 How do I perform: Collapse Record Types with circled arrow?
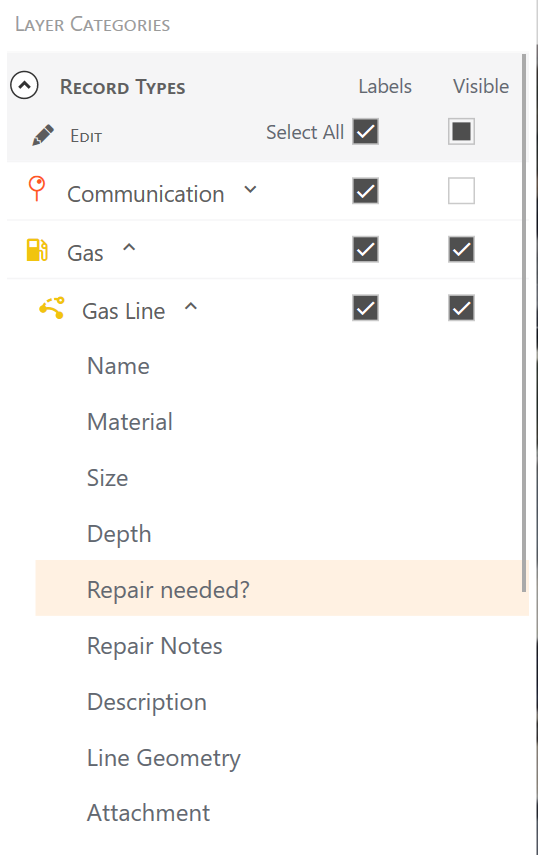[x=25, y=85]
